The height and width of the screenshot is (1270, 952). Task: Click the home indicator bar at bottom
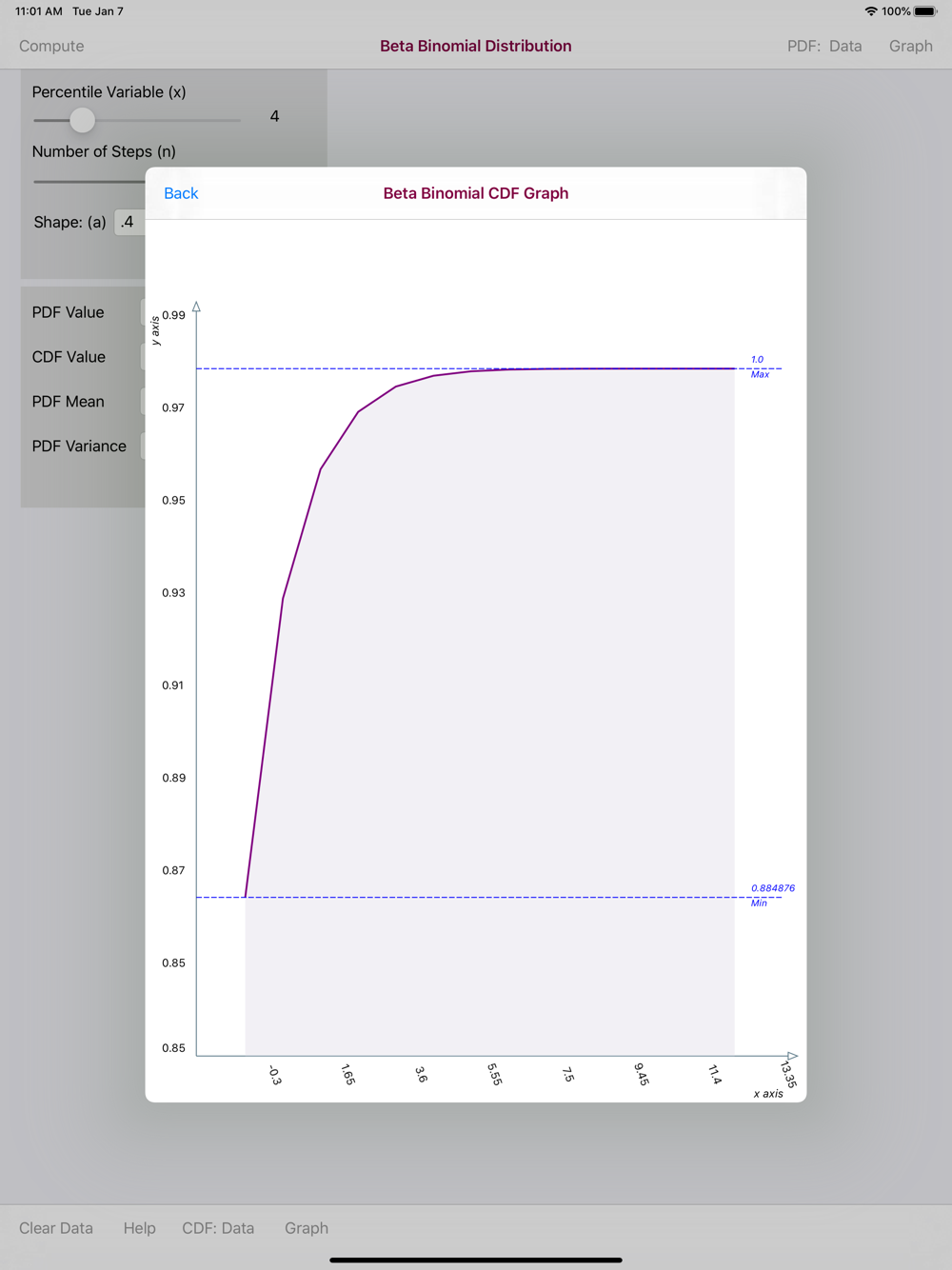click(x=476, y=1260)
